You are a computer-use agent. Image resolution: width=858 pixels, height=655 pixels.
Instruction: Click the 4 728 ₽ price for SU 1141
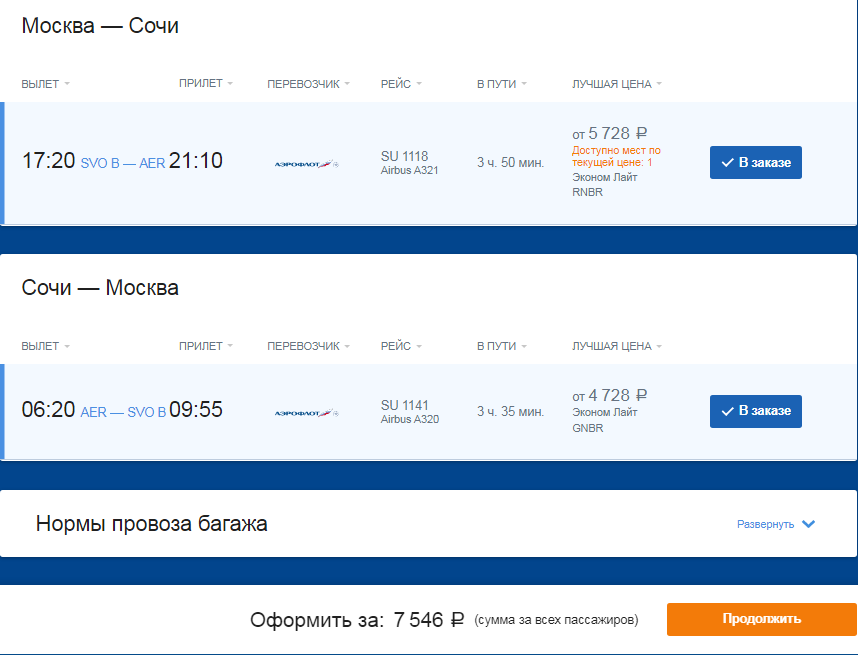pos(610,395)
